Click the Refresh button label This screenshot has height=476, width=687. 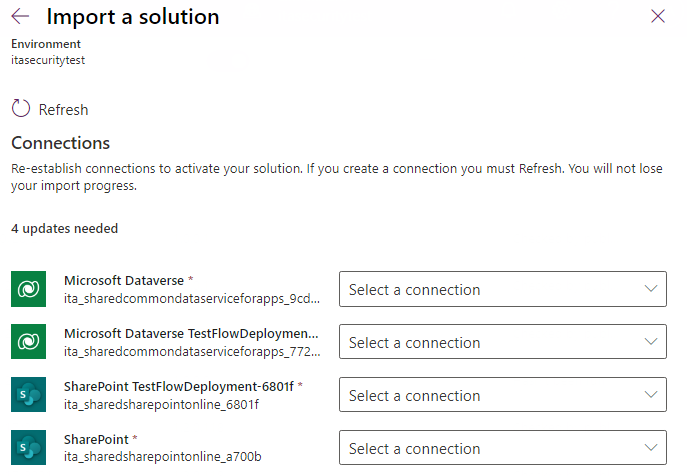tap(63, 110)
